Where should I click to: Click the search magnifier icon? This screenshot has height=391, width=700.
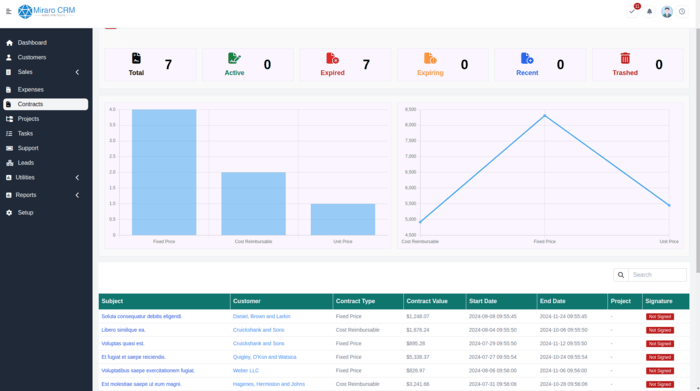click(x=621, y=275)
